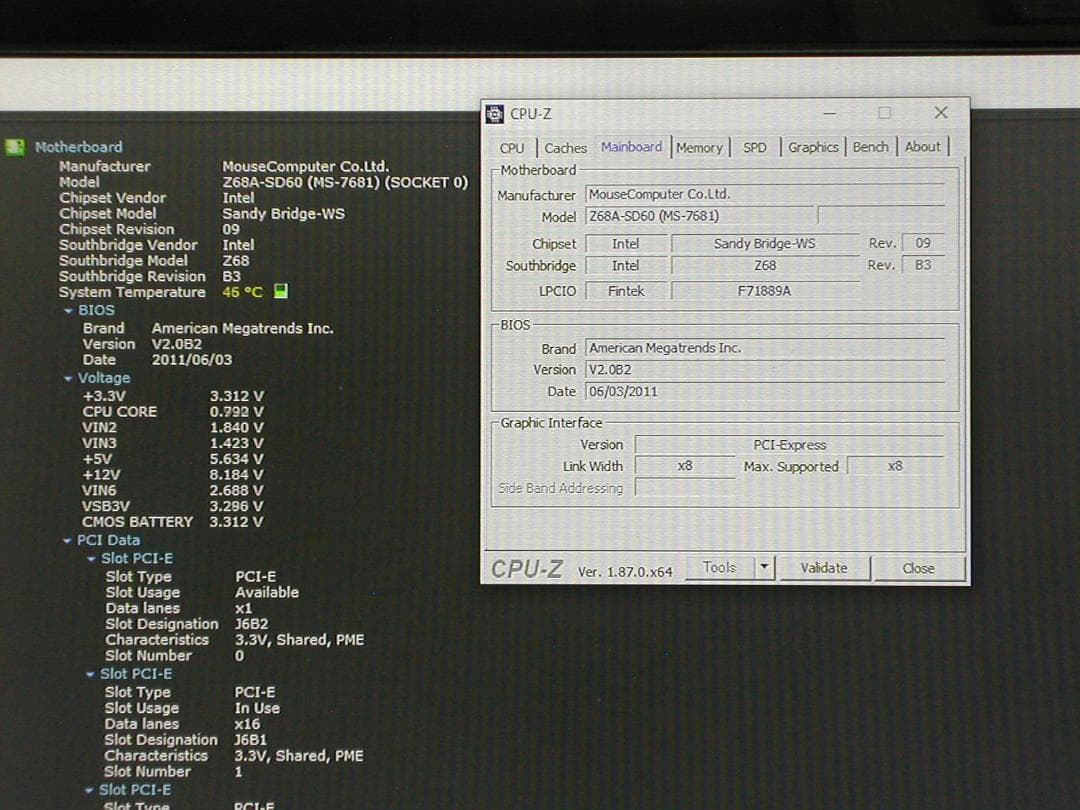Click the Data lanes x1 row

(179, 608)
